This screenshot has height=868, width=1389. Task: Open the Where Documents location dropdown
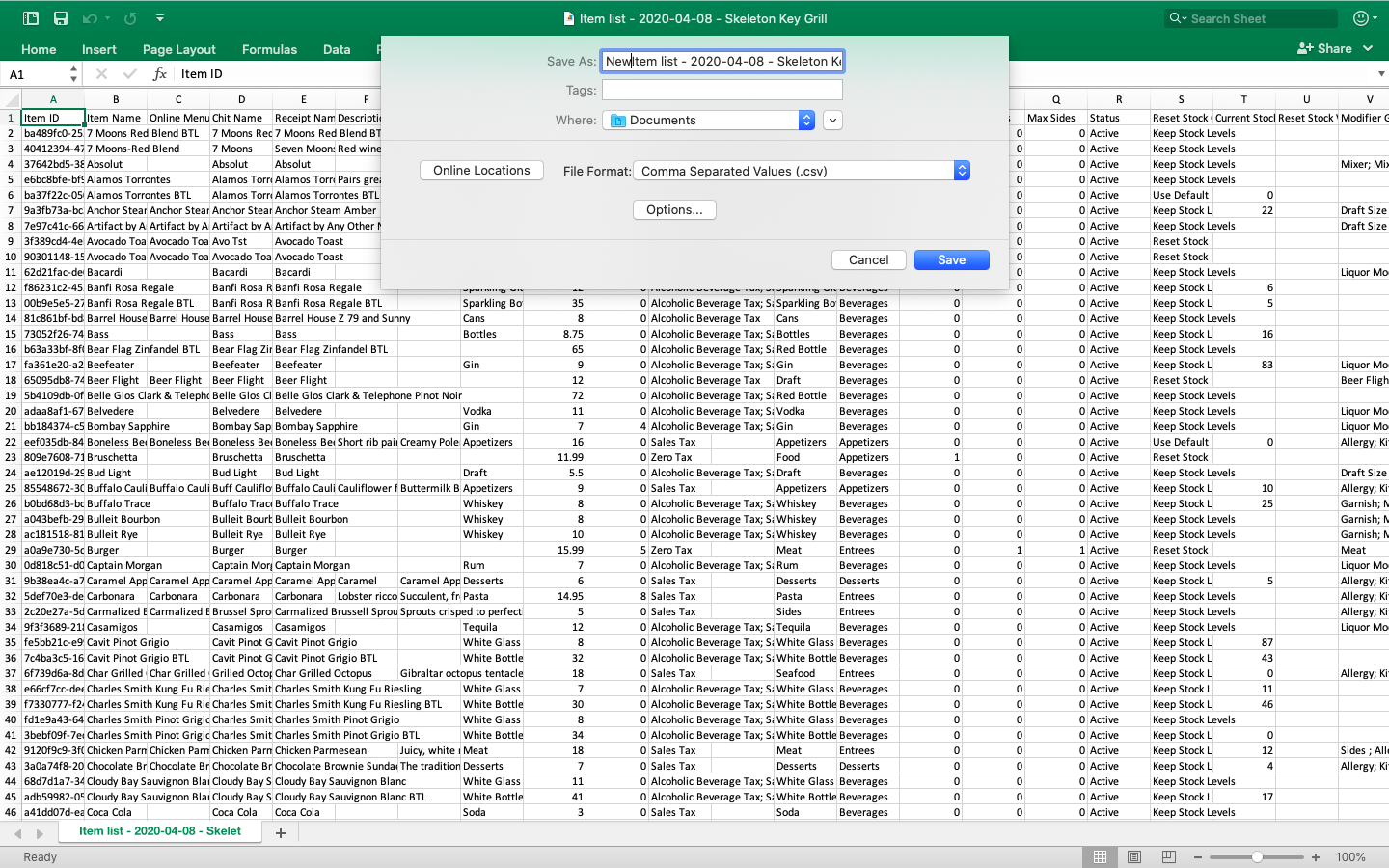(709, 120)
